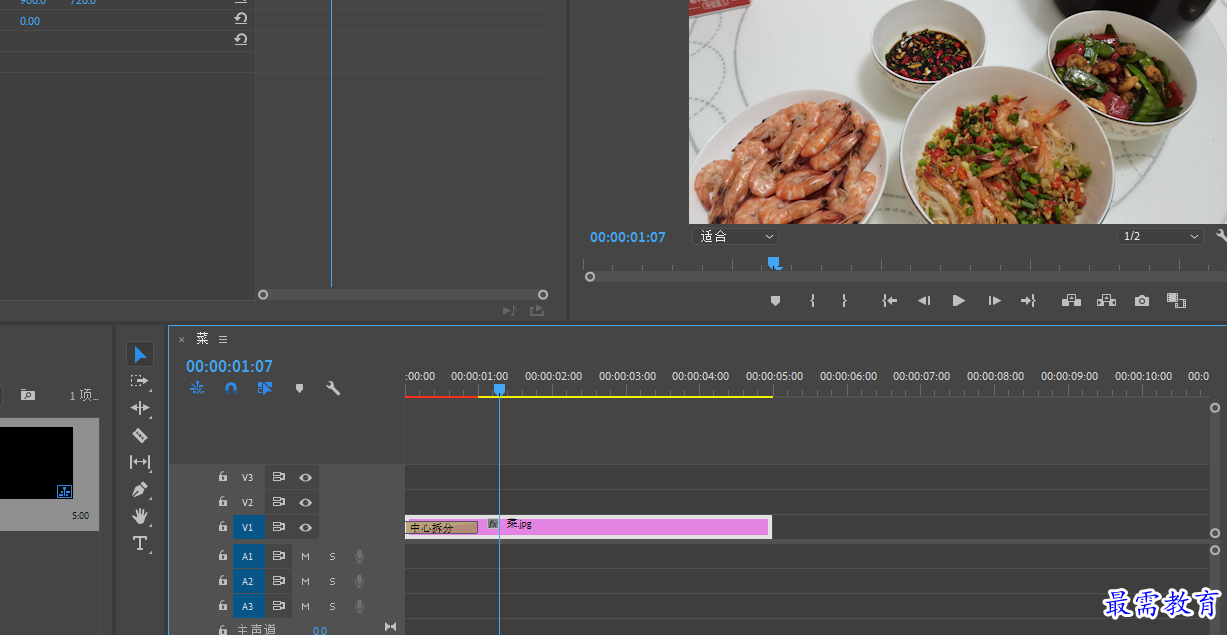
Task: Select the Pen tool
Action: coord(140,490)
